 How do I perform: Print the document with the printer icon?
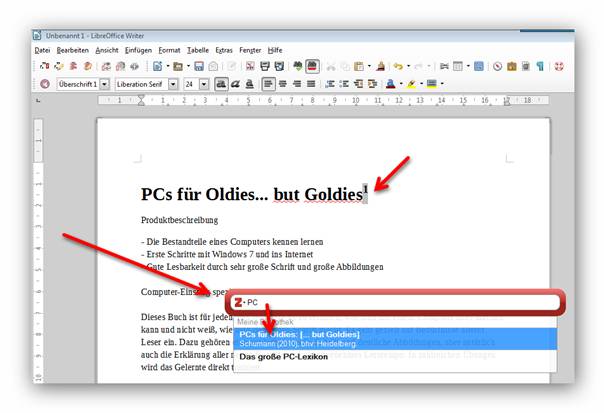point(265,66)
